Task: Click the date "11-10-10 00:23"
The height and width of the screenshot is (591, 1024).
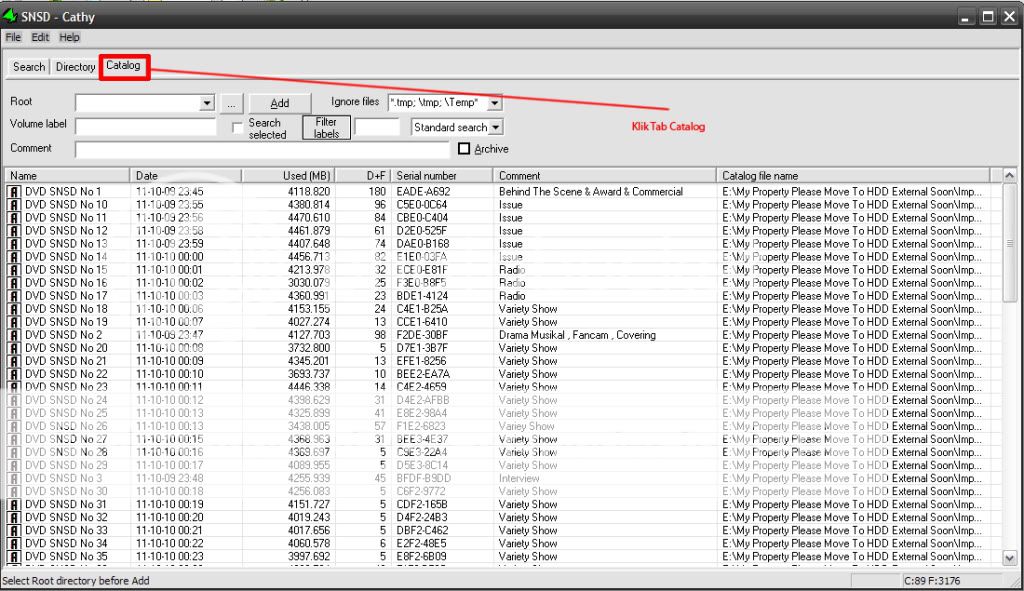Action: point(170,557)
